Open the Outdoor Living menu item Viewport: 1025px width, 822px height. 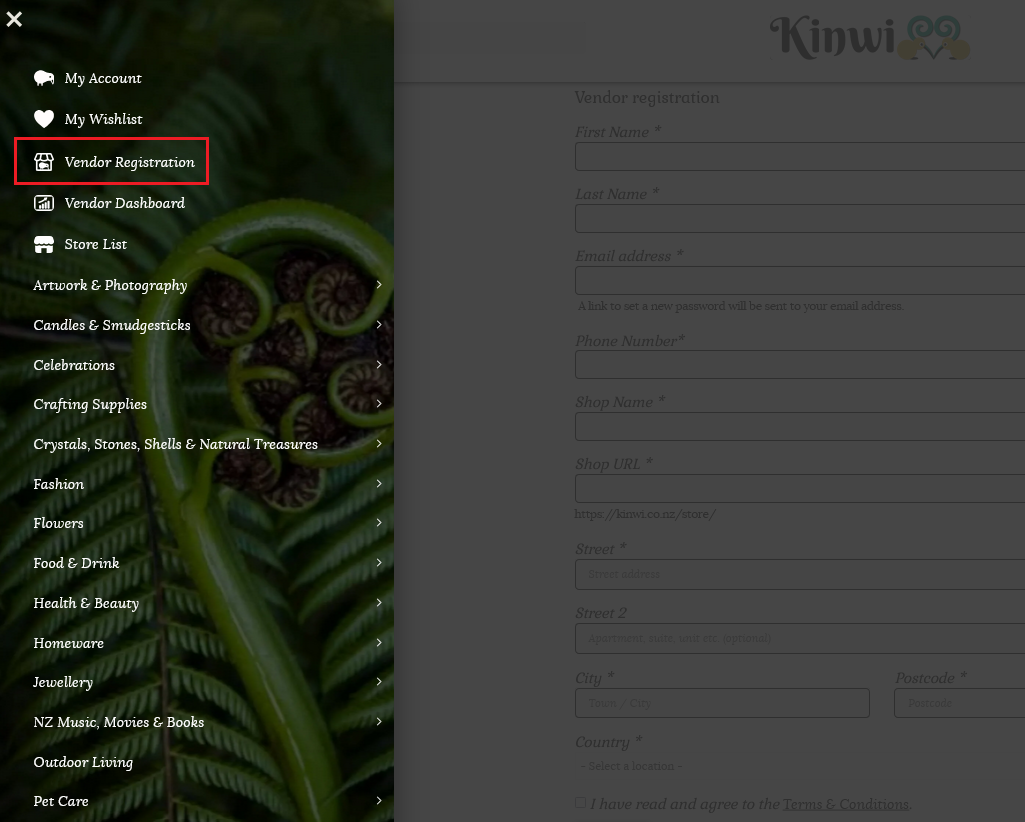83,762
